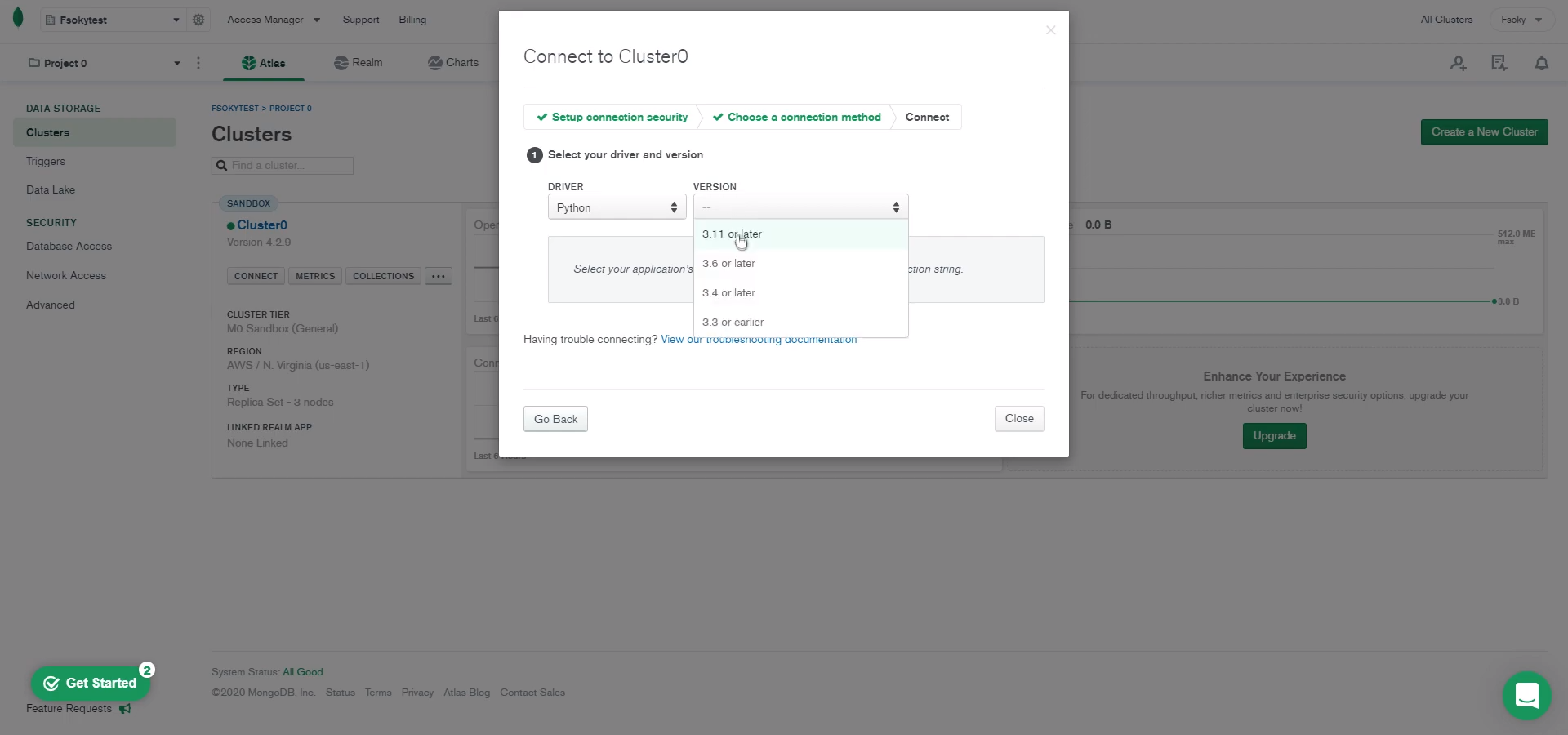The width and height of the screenshot is (1568, 735).
Task: Open the Contact Sales footer link
Action: click(x=532, y=693)
